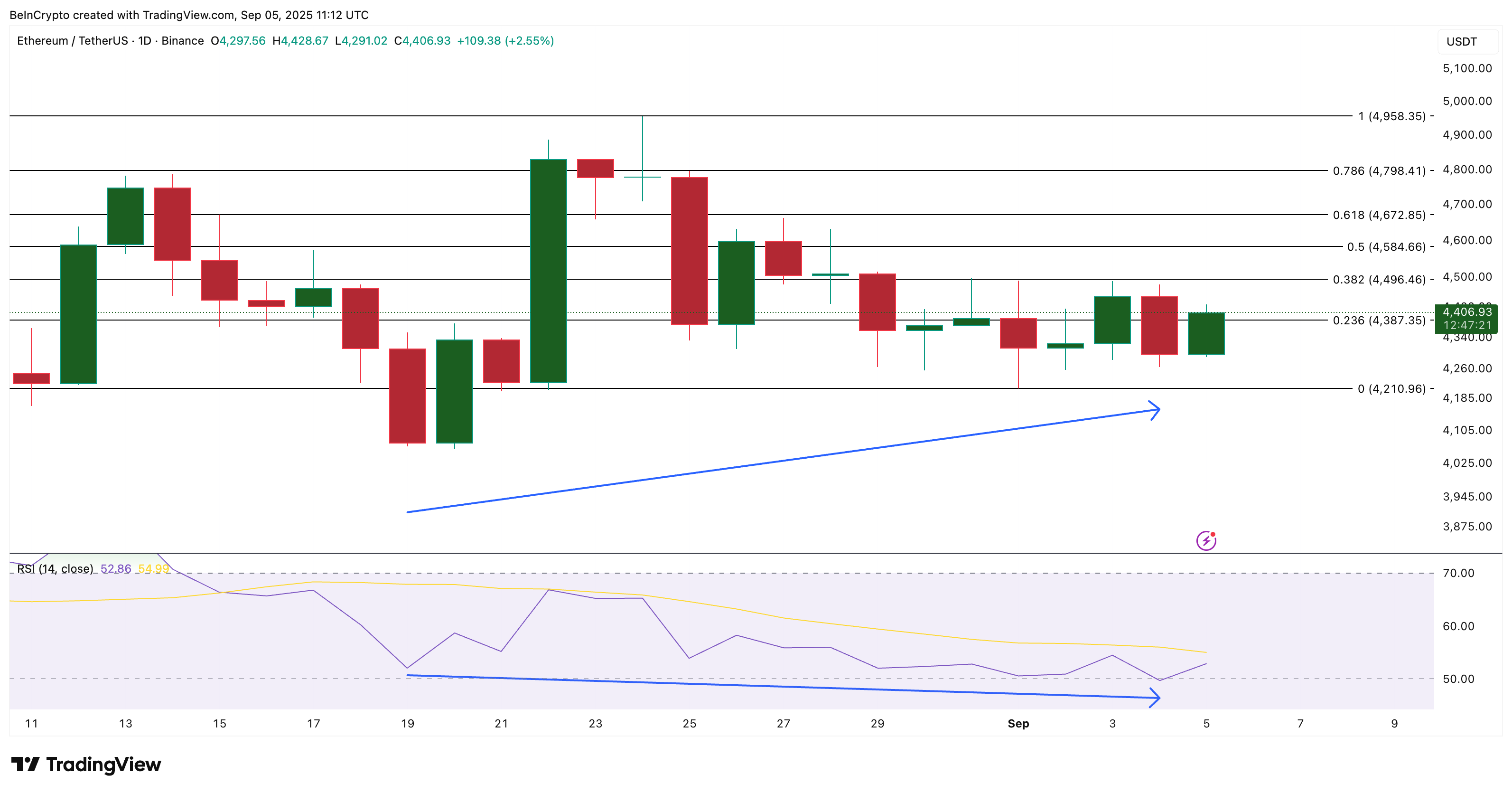Click the 70.00 RSI overbought level label
The width and height of the screenshot is (1512, 793).
click(x=1458, y=573)
